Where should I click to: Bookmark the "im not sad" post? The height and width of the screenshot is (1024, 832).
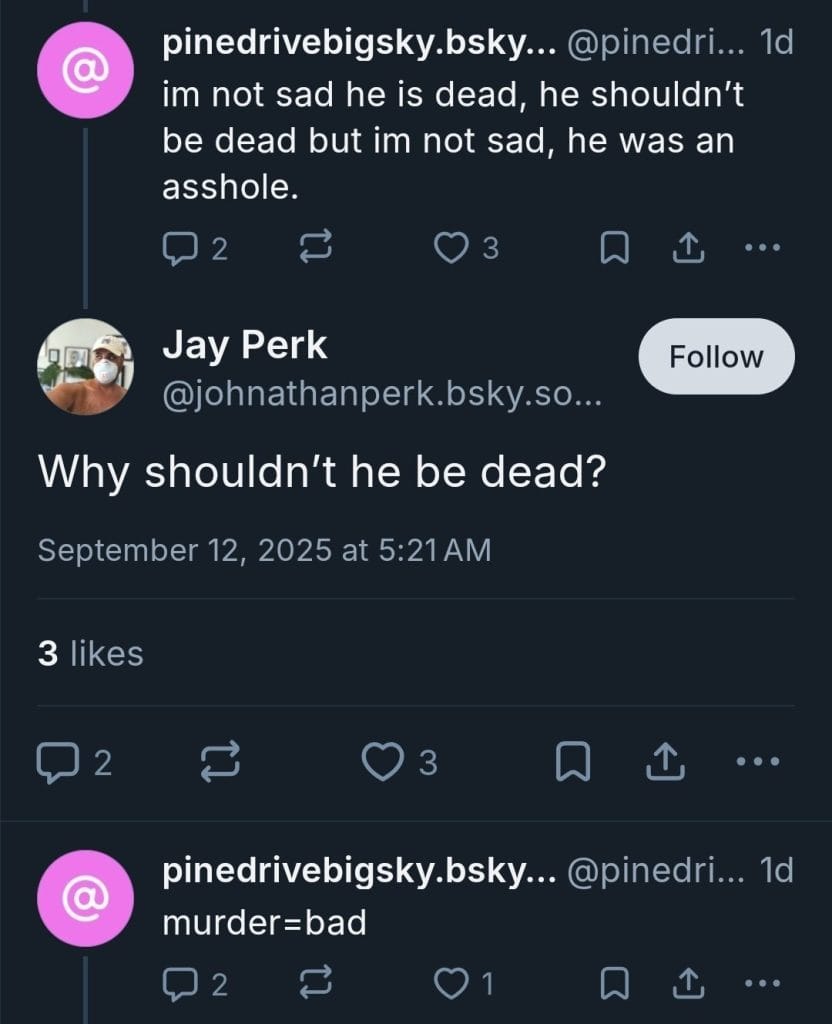pyautogui.click(x=612, y=249)
